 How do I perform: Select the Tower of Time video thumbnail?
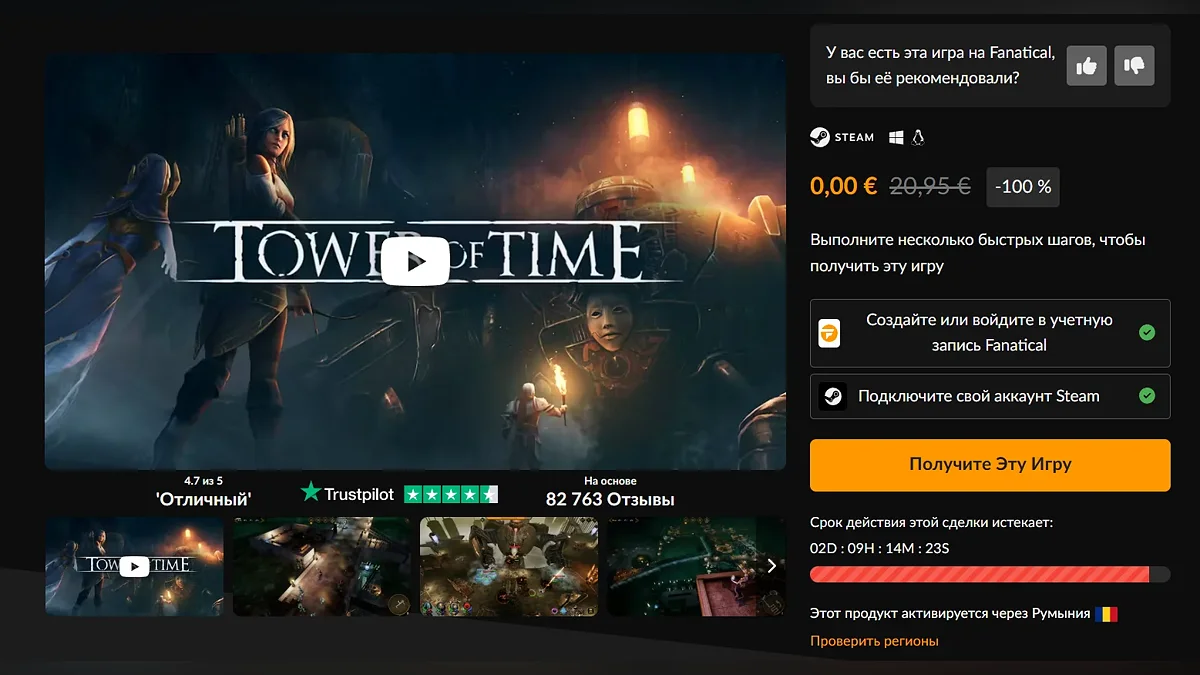click(134, 566)
